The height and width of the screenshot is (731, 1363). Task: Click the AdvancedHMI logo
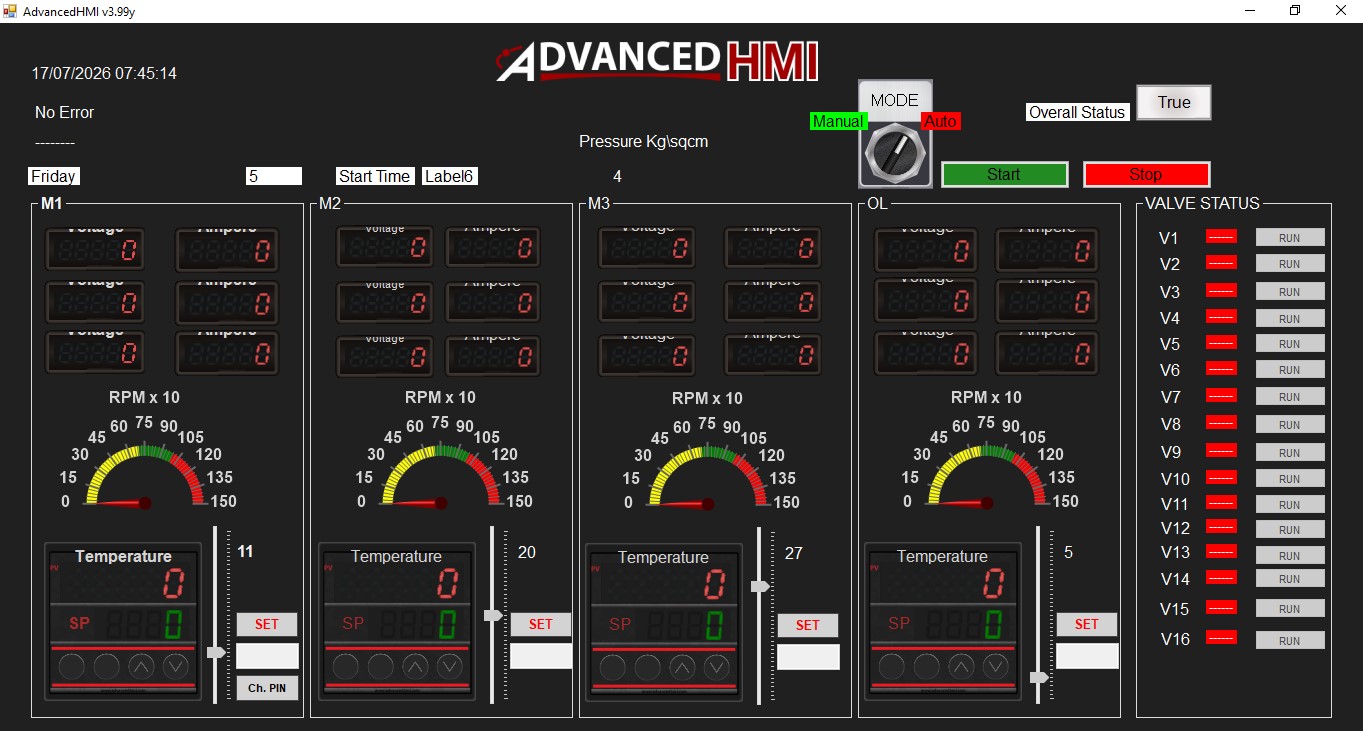coord(657,61)
